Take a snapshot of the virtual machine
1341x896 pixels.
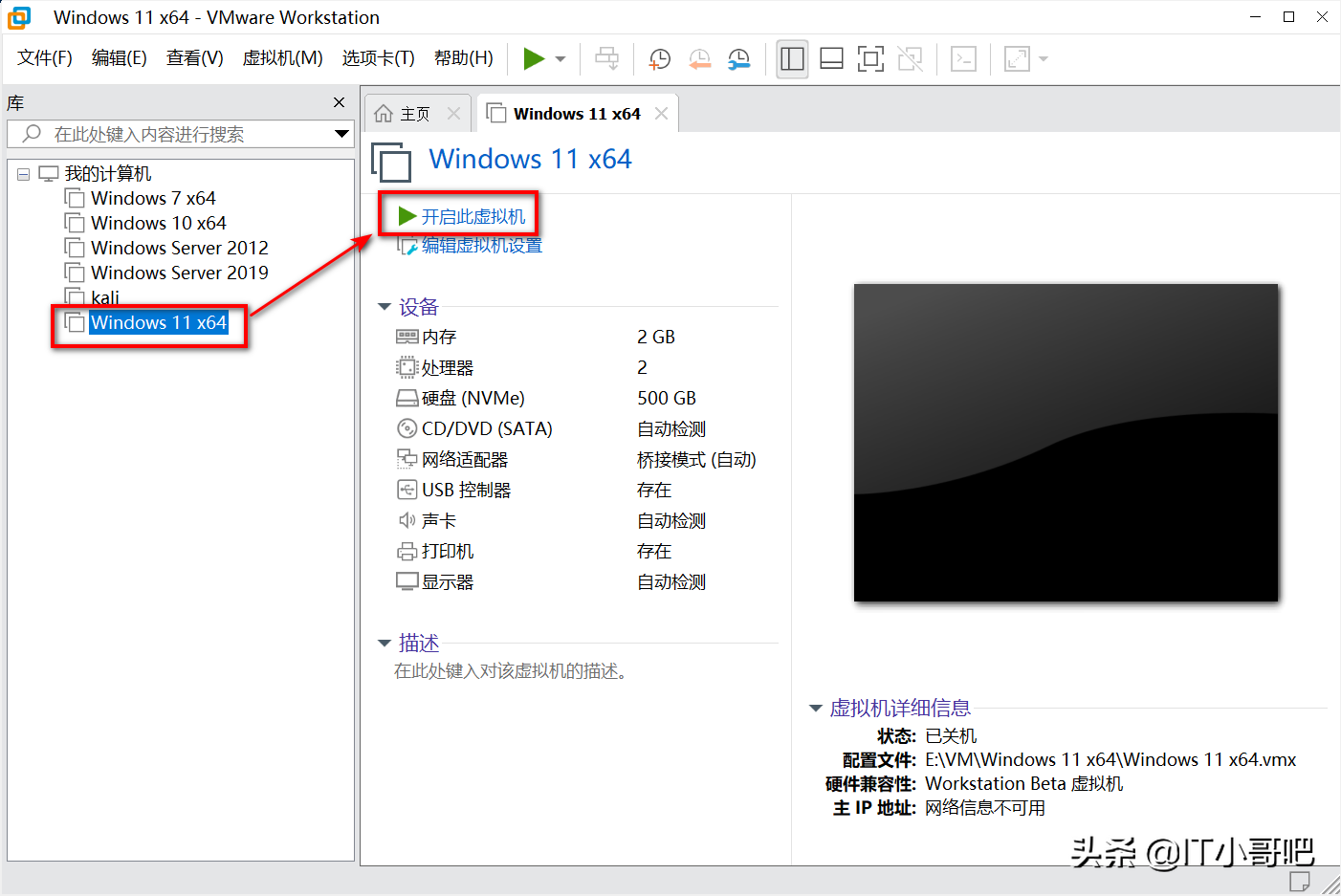pos(659,59)
